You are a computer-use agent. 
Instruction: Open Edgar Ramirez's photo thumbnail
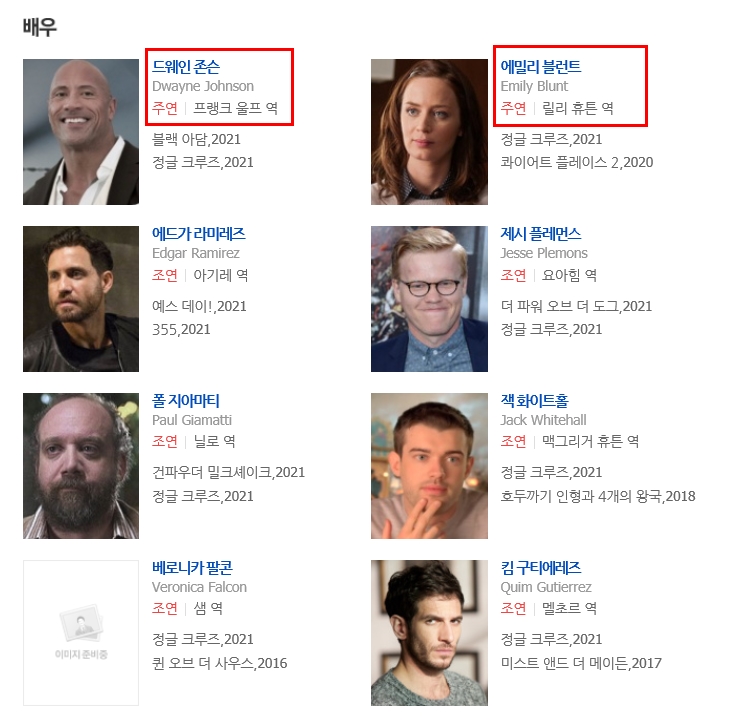tap(81, 299)
